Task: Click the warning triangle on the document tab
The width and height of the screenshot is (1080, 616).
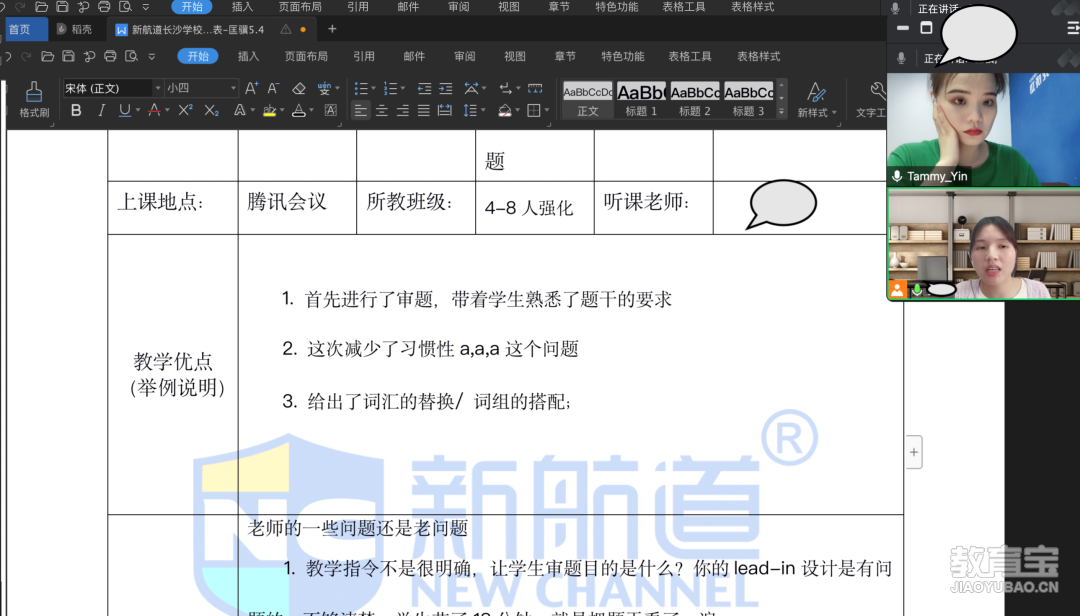Action: [285, 29]
